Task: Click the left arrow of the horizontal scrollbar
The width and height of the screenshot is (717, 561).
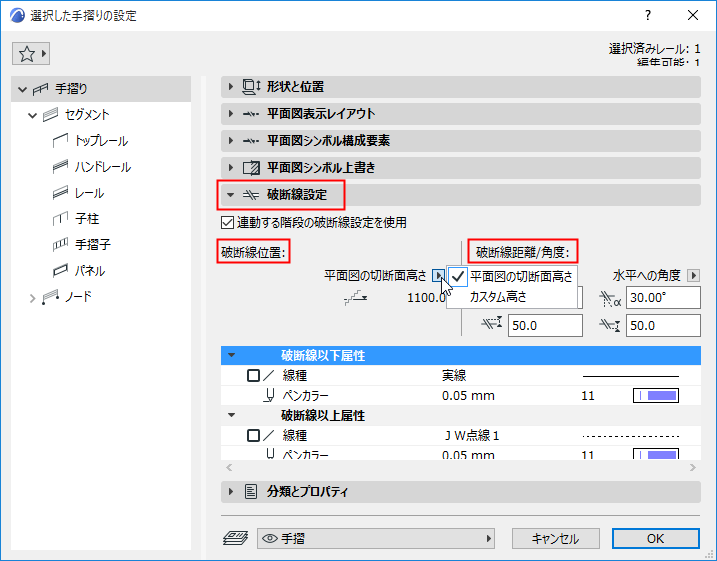Action: (x=229, y=467)
